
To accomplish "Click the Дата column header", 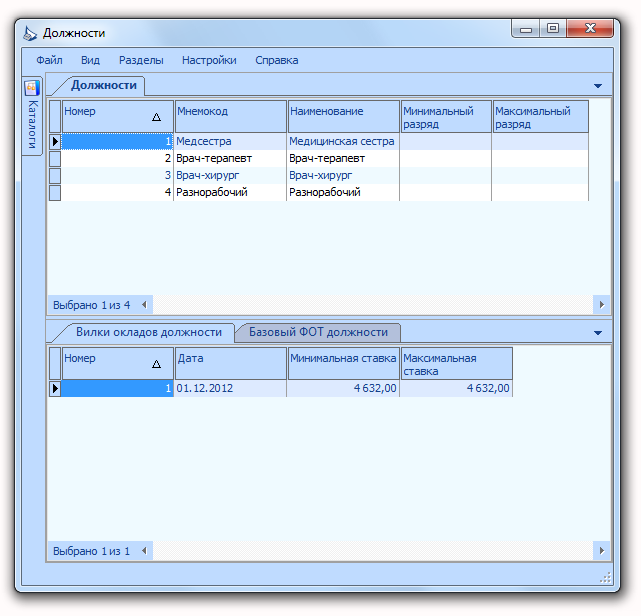I will point(231,363).
